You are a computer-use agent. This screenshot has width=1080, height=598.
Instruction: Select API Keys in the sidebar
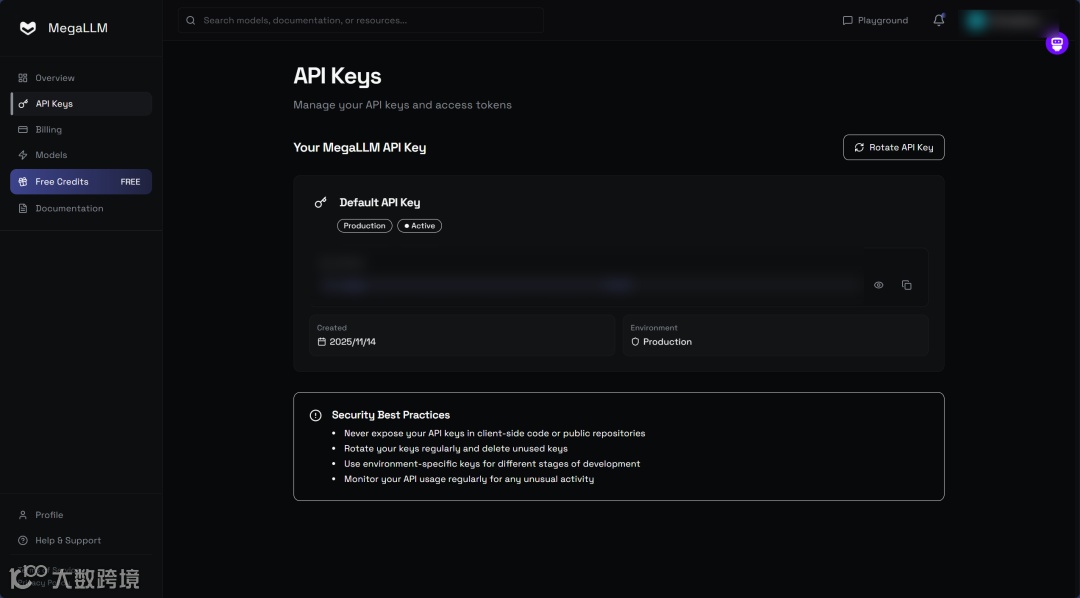81,104
